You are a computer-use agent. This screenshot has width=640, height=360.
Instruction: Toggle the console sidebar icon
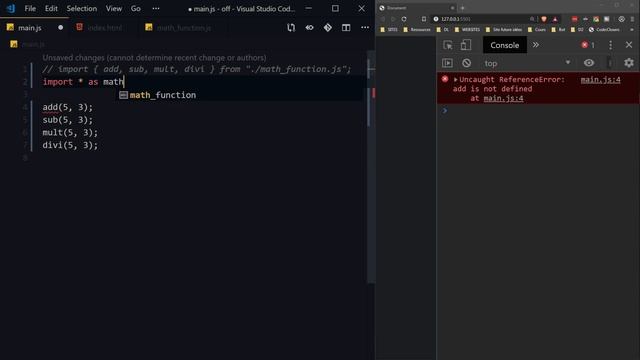point(447,63)
